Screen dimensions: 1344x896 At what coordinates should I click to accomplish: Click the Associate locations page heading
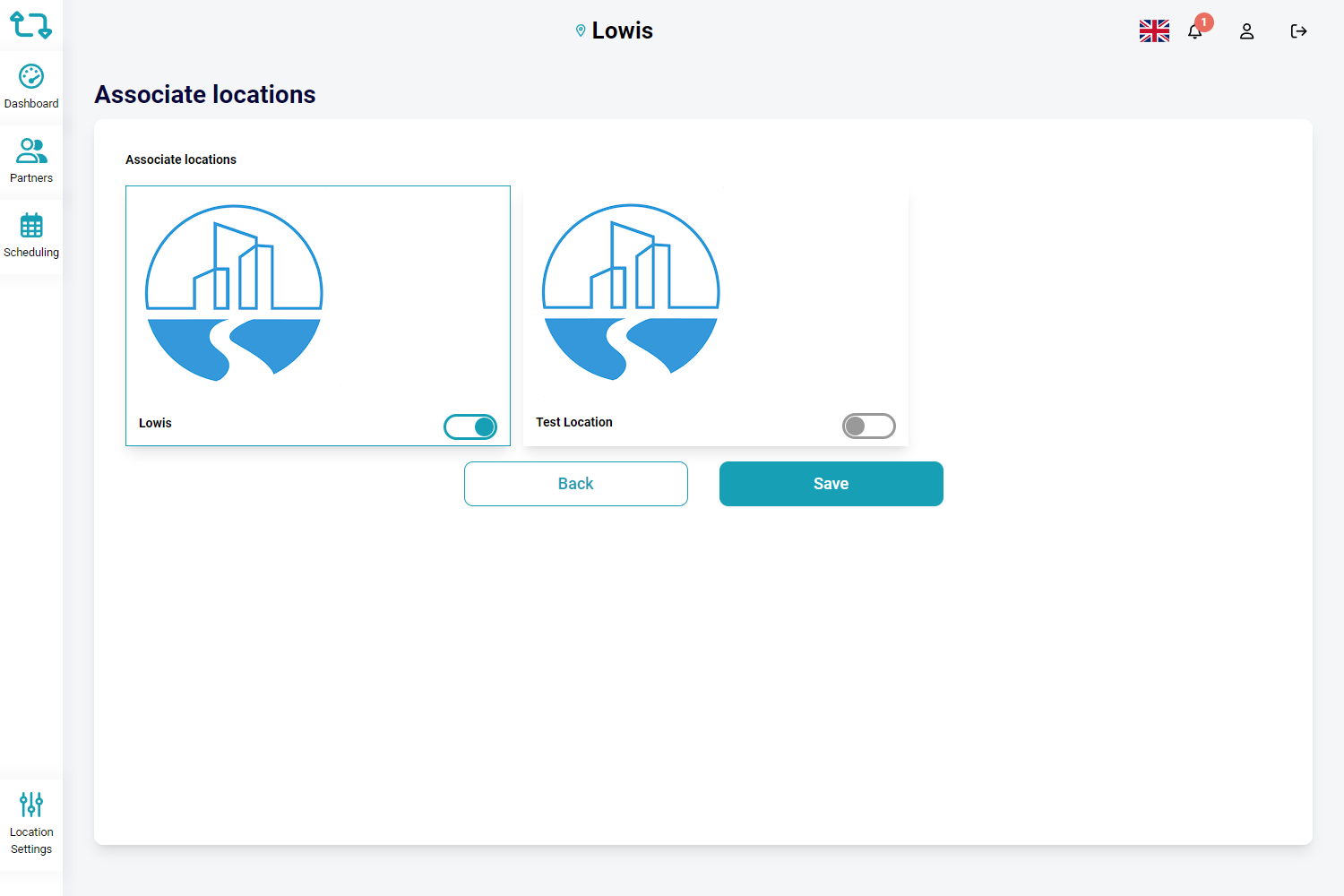205,94
